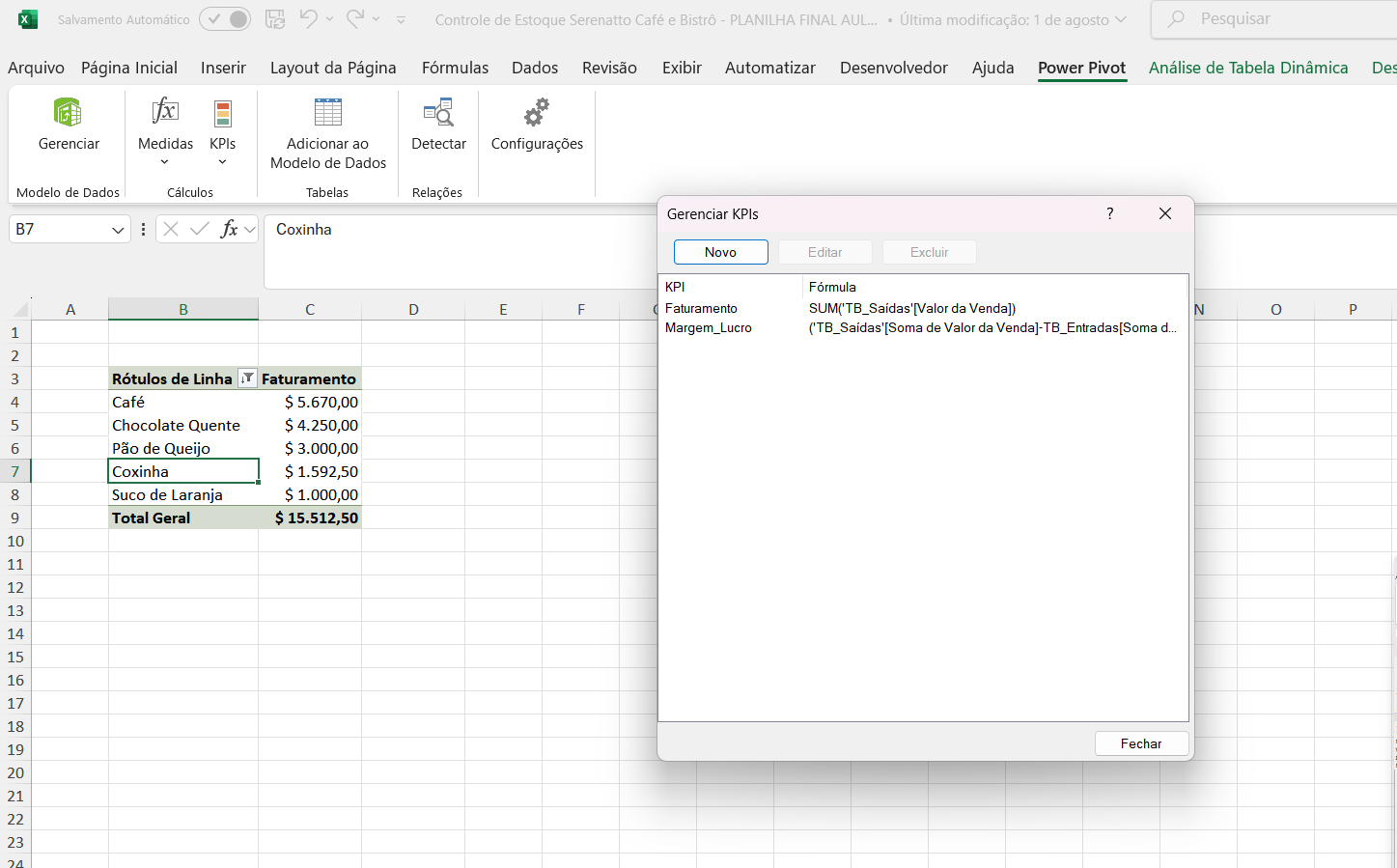Close Gerenciar KPIs with X
The image size is (1397, 868).
tap(1165, 213)
